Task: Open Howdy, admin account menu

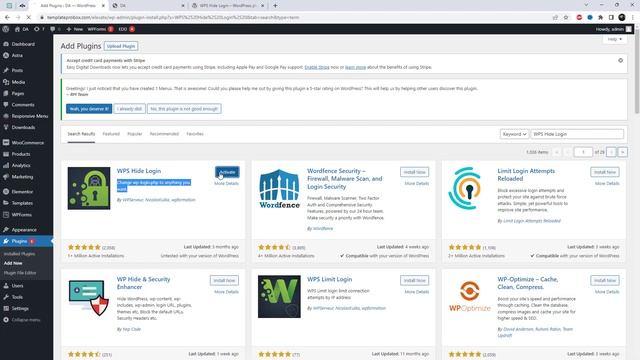Action: 614,29
